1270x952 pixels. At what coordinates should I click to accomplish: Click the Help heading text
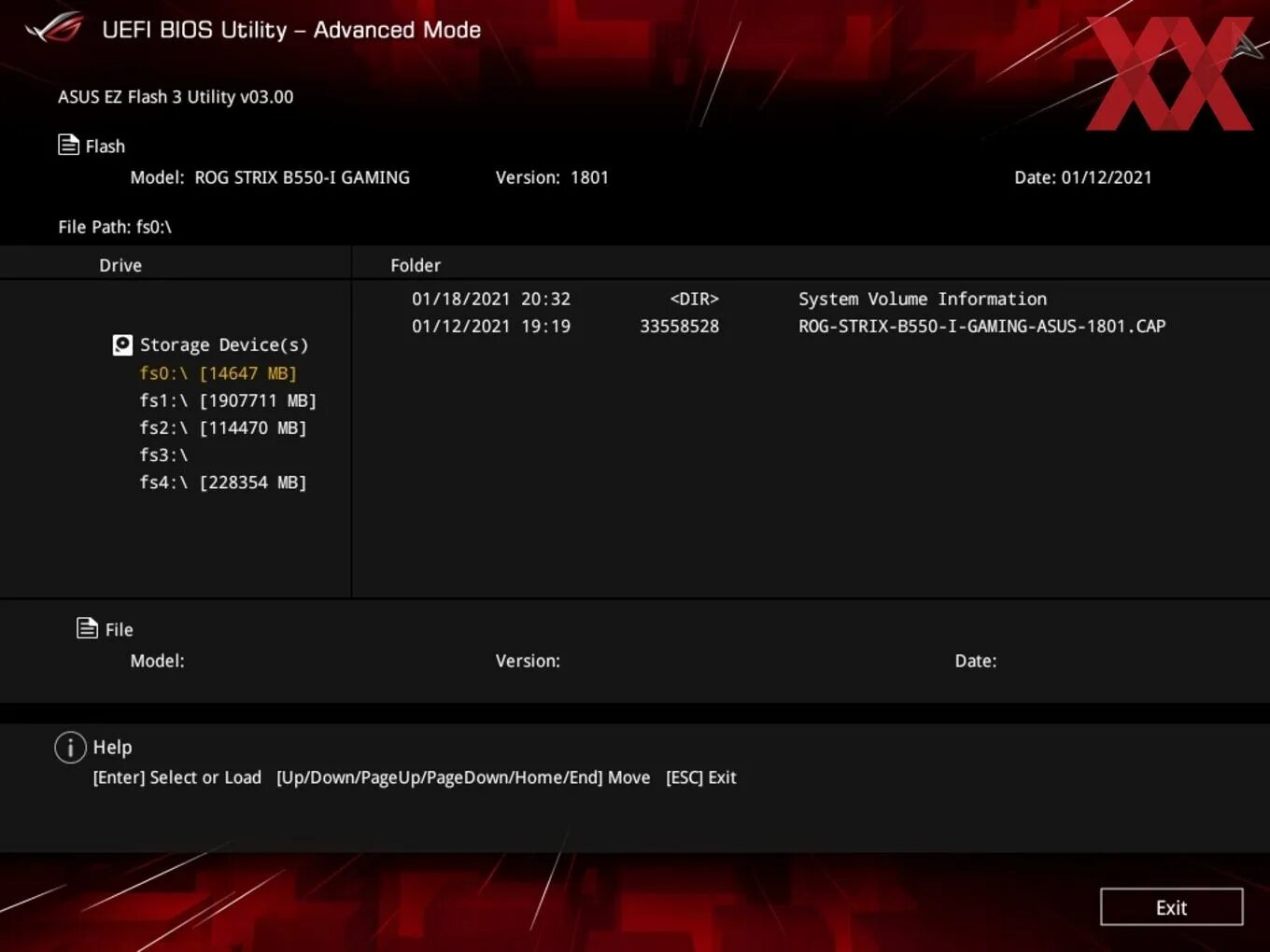coord(112,748)
